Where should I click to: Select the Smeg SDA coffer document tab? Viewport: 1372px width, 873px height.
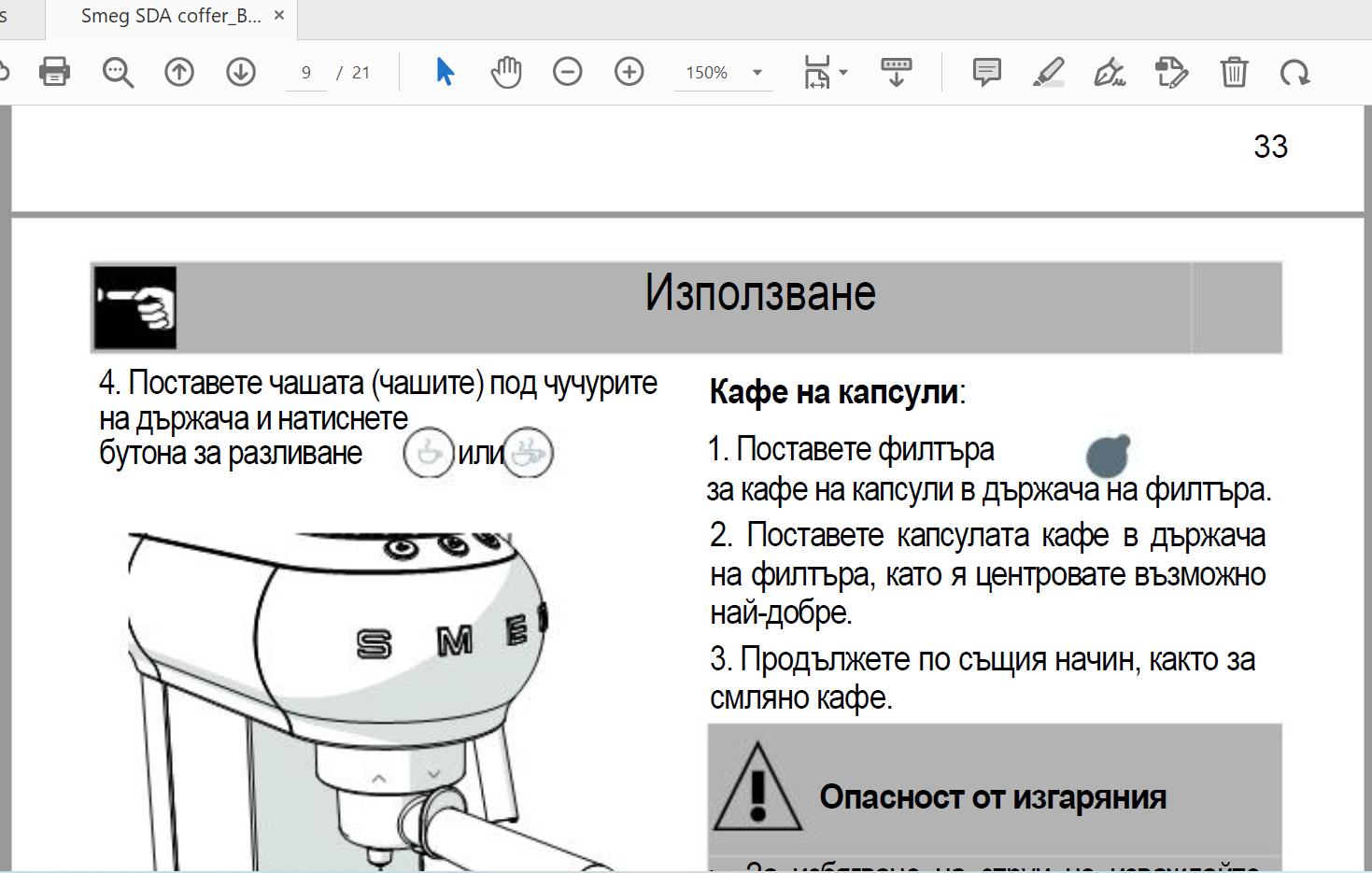point(170,17)
